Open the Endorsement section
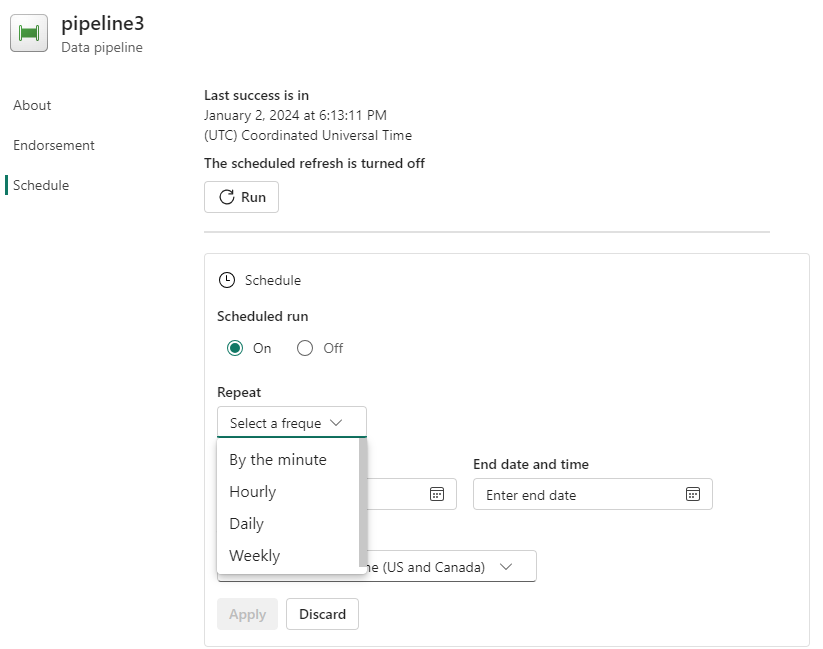The image size is (823, 649). 54,145
